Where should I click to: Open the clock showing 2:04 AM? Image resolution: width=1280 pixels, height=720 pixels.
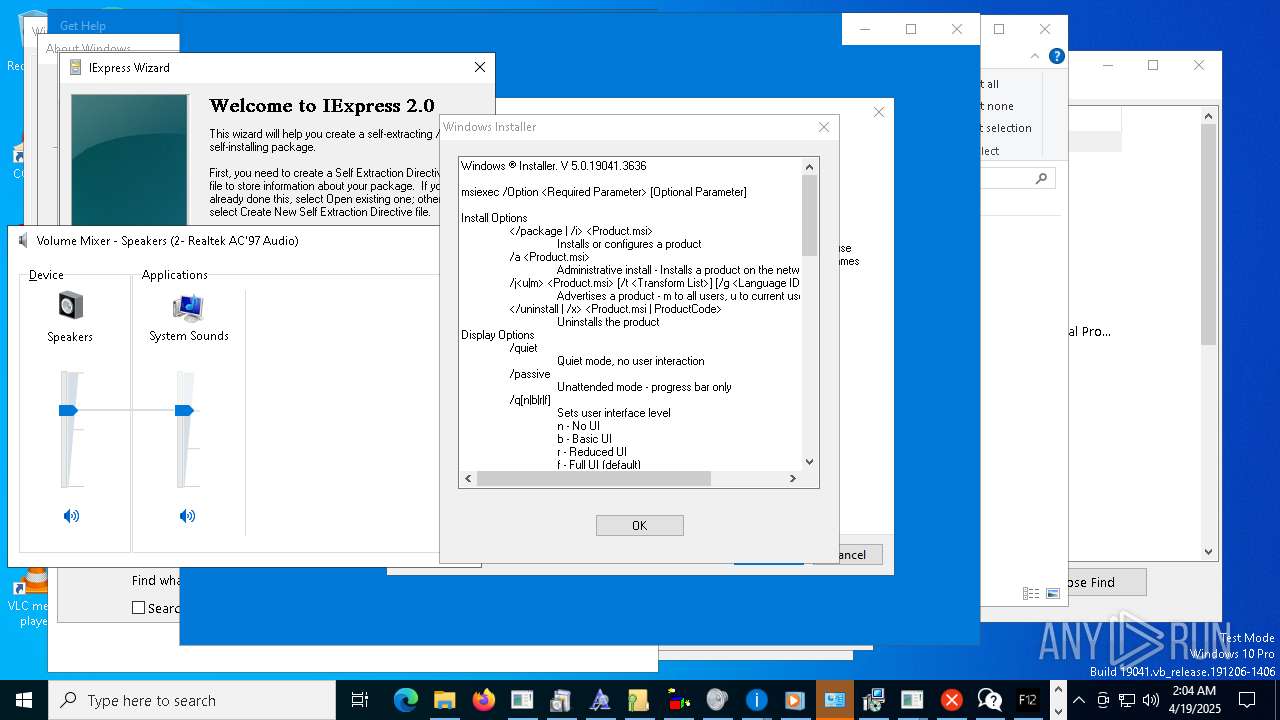coord(1194,700)
